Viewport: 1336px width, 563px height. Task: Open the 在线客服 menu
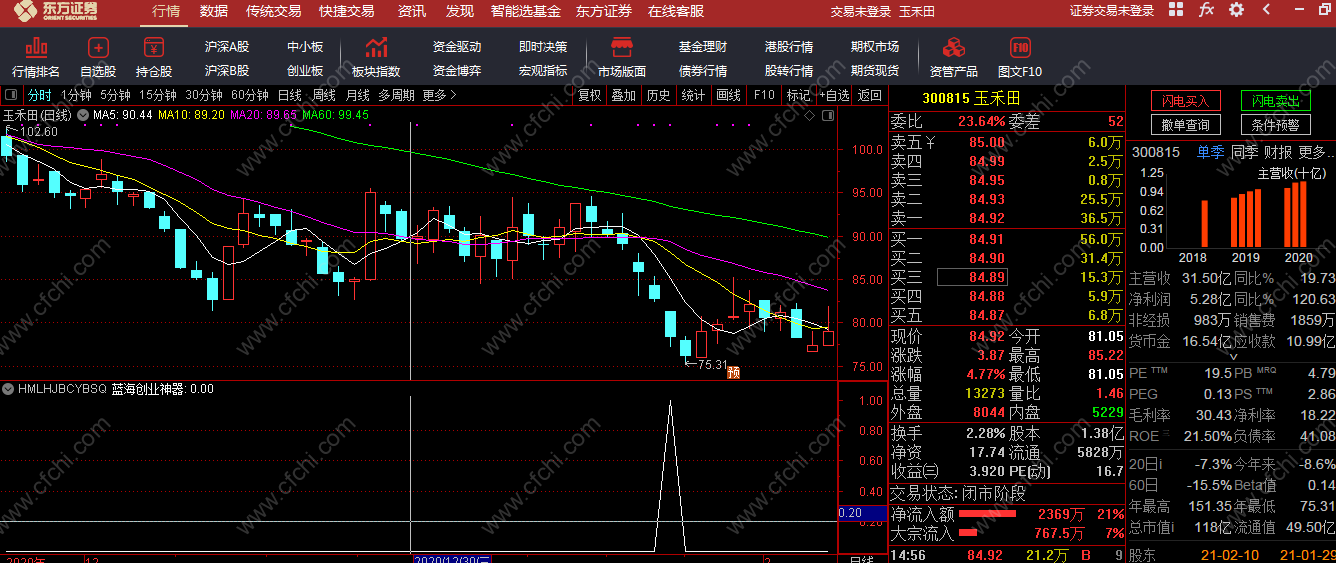(x=676, y=11)
